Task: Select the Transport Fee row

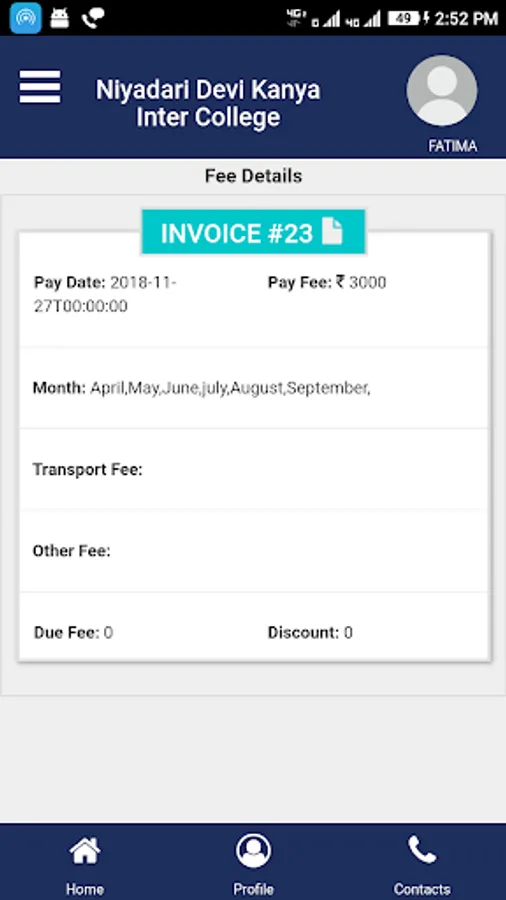Action: coord(253,469)
